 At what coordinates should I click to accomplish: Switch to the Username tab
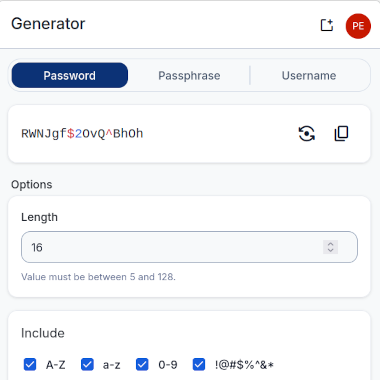point(309,75)
